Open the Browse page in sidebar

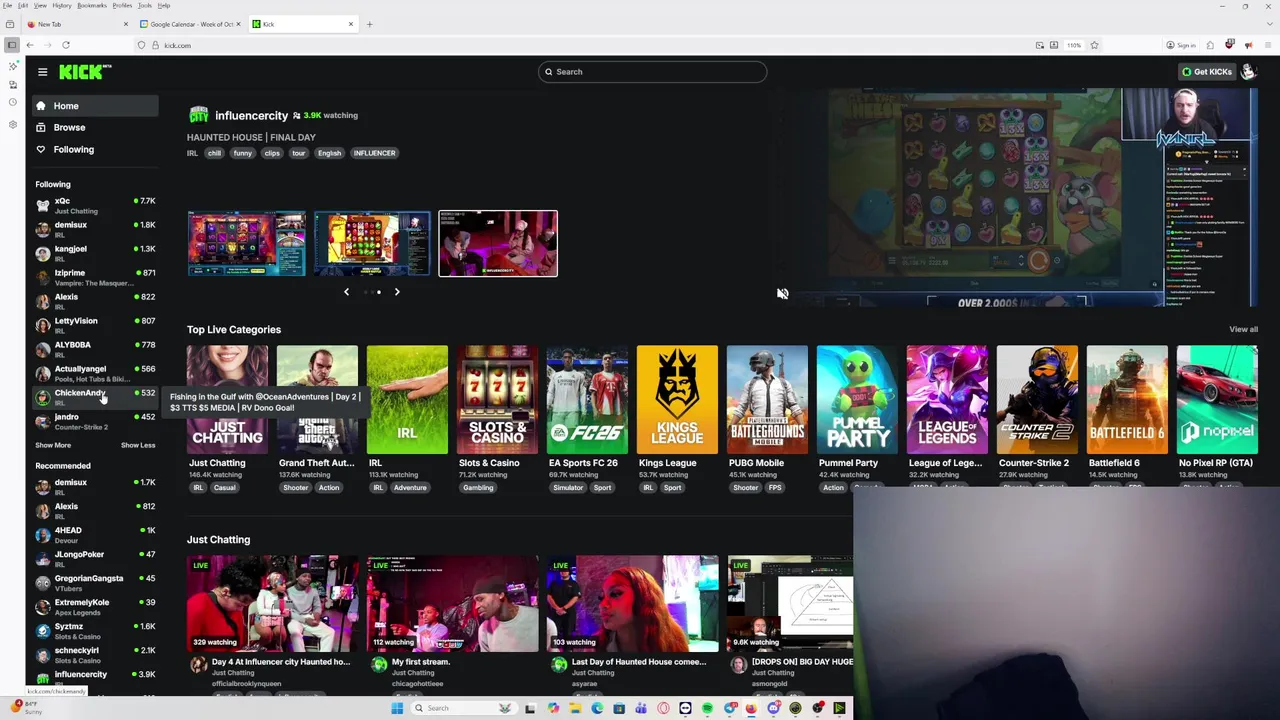[x=93, y=127]
